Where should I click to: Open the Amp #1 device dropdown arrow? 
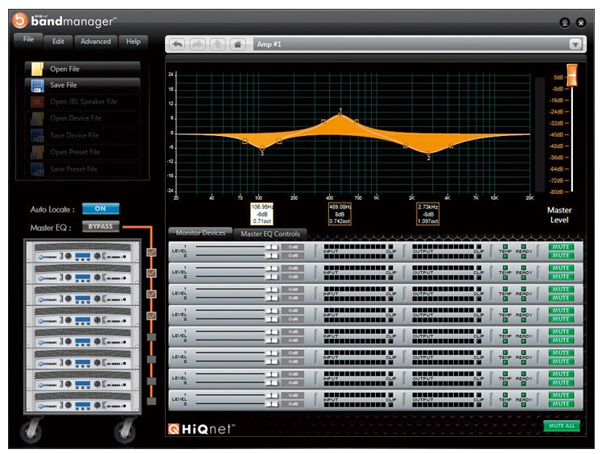pyautogui.click(x=575, y=44)
